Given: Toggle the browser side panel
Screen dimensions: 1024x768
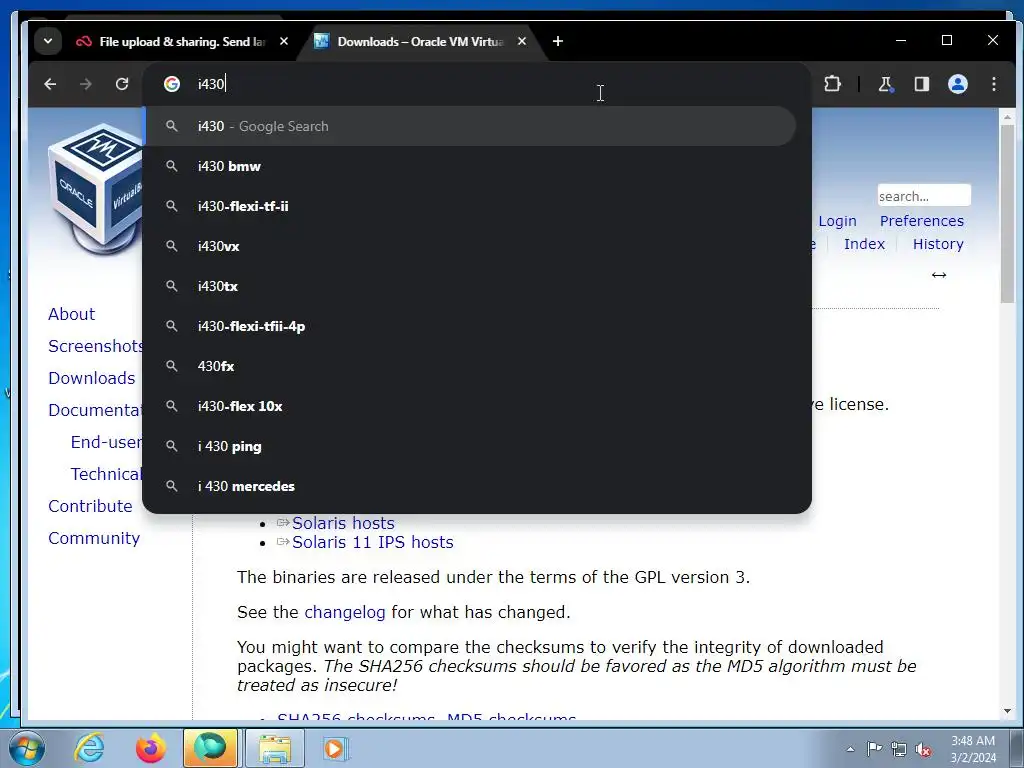Looking at the screenshot, I should click(x=921, y=84).
